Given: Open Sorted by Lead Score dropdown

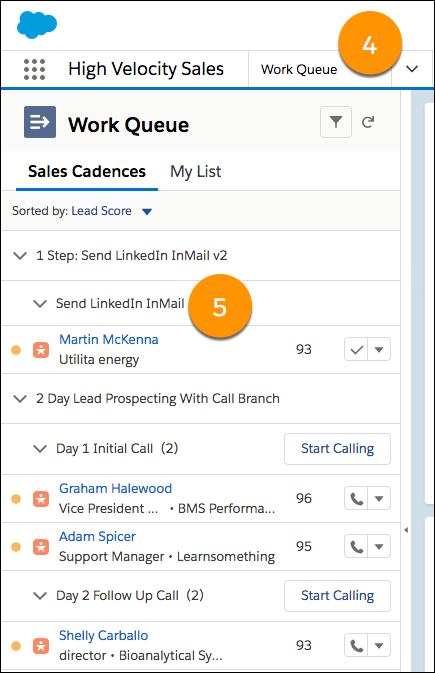Looking at the screenshot, I should click(147, 212).
